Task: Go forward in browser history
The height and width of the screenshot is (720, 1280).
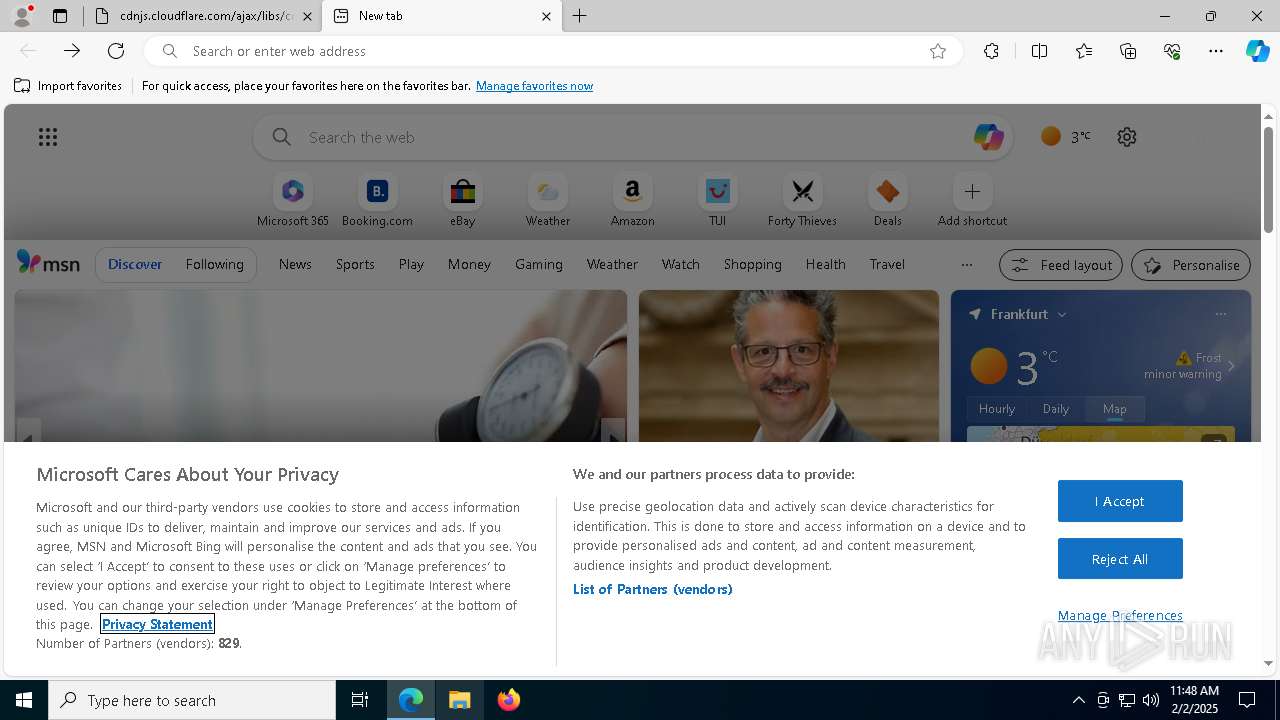Action: click(72, 51)
